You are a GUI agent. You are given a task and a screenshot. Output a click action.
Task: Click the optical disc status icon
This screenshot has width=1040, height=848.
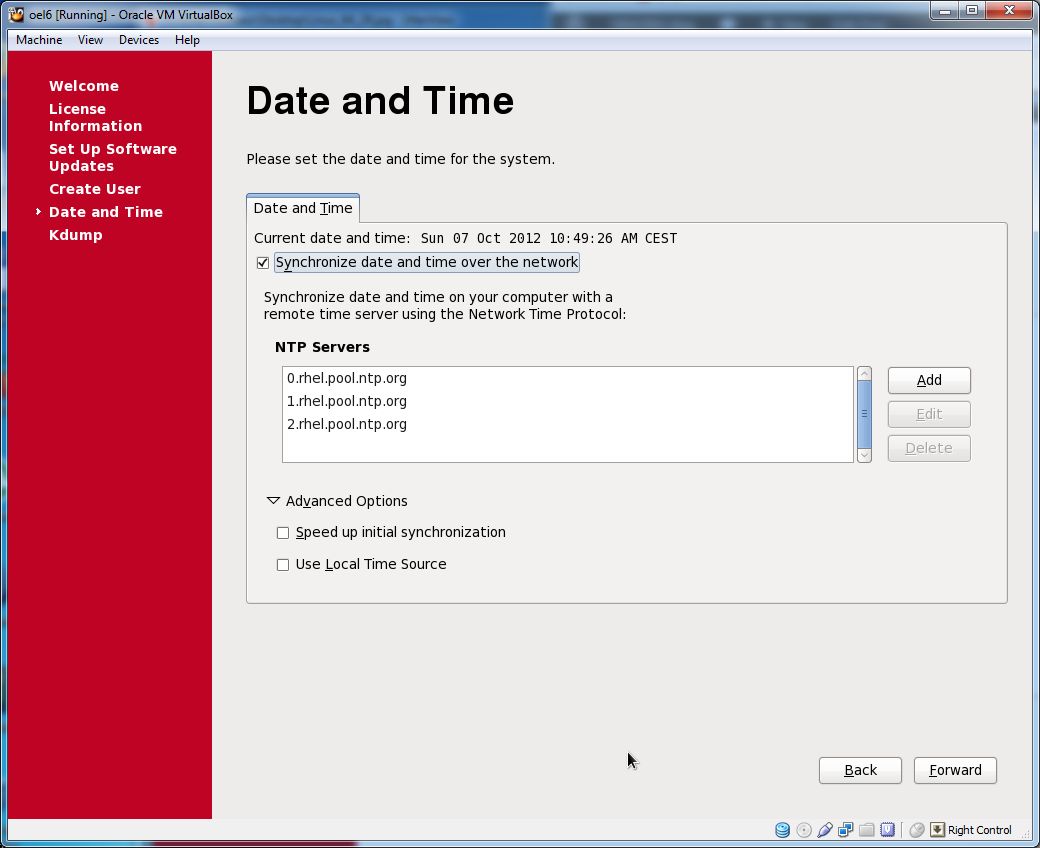(803, 829)
